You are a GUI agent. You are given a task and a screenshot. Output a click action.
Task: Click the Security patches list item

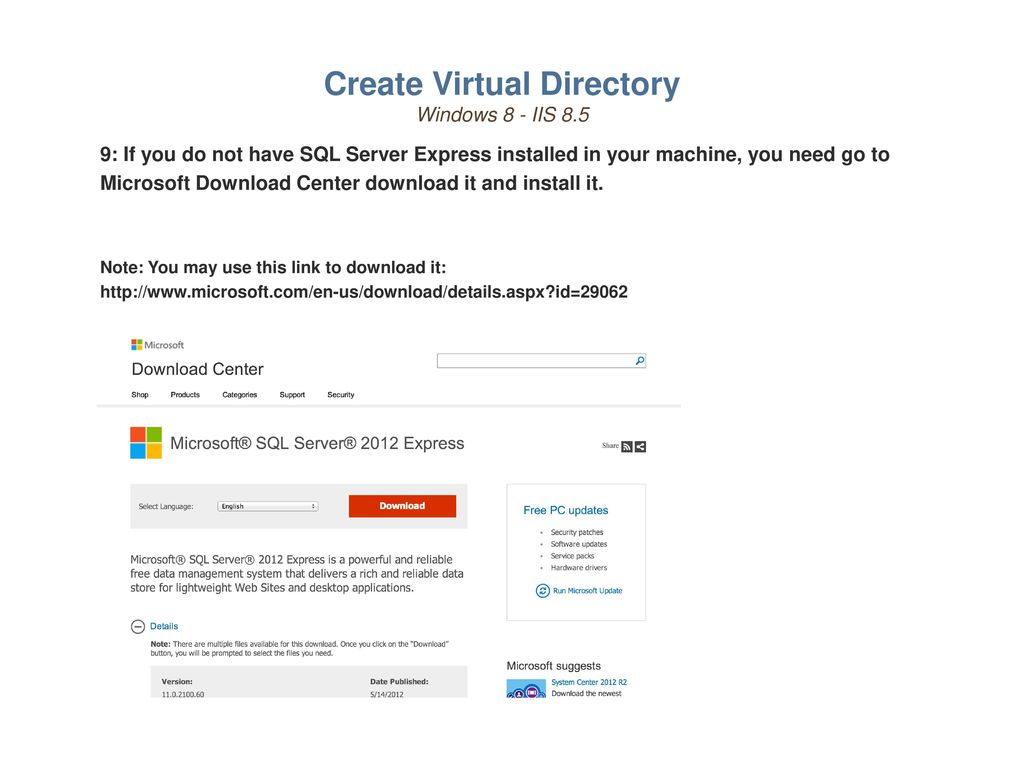pyautogui.click(x=577, y=532)
